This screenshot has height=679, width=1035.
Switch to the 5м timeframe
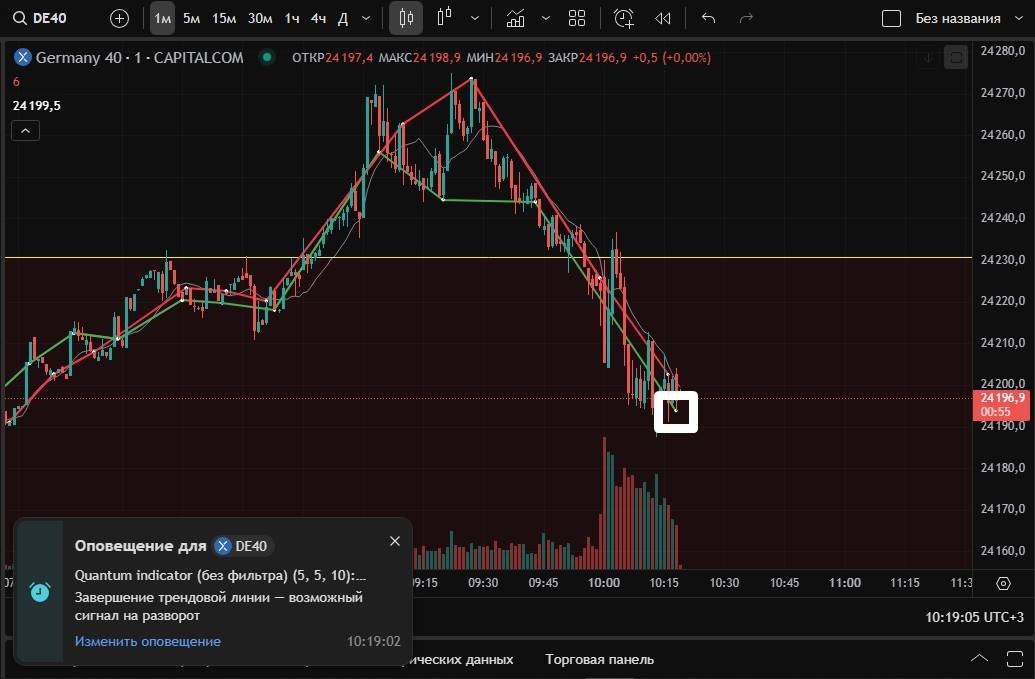point(191,18)
